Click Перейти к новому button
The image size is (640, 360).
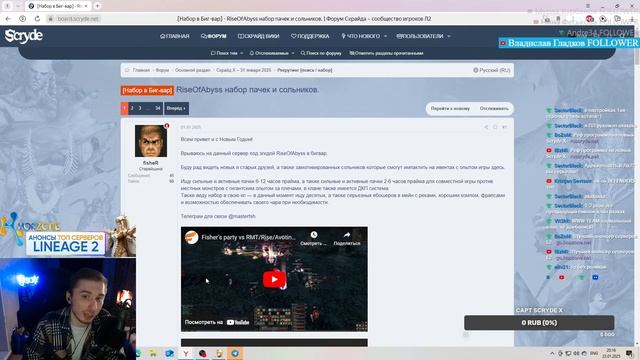tap(450, 109)
